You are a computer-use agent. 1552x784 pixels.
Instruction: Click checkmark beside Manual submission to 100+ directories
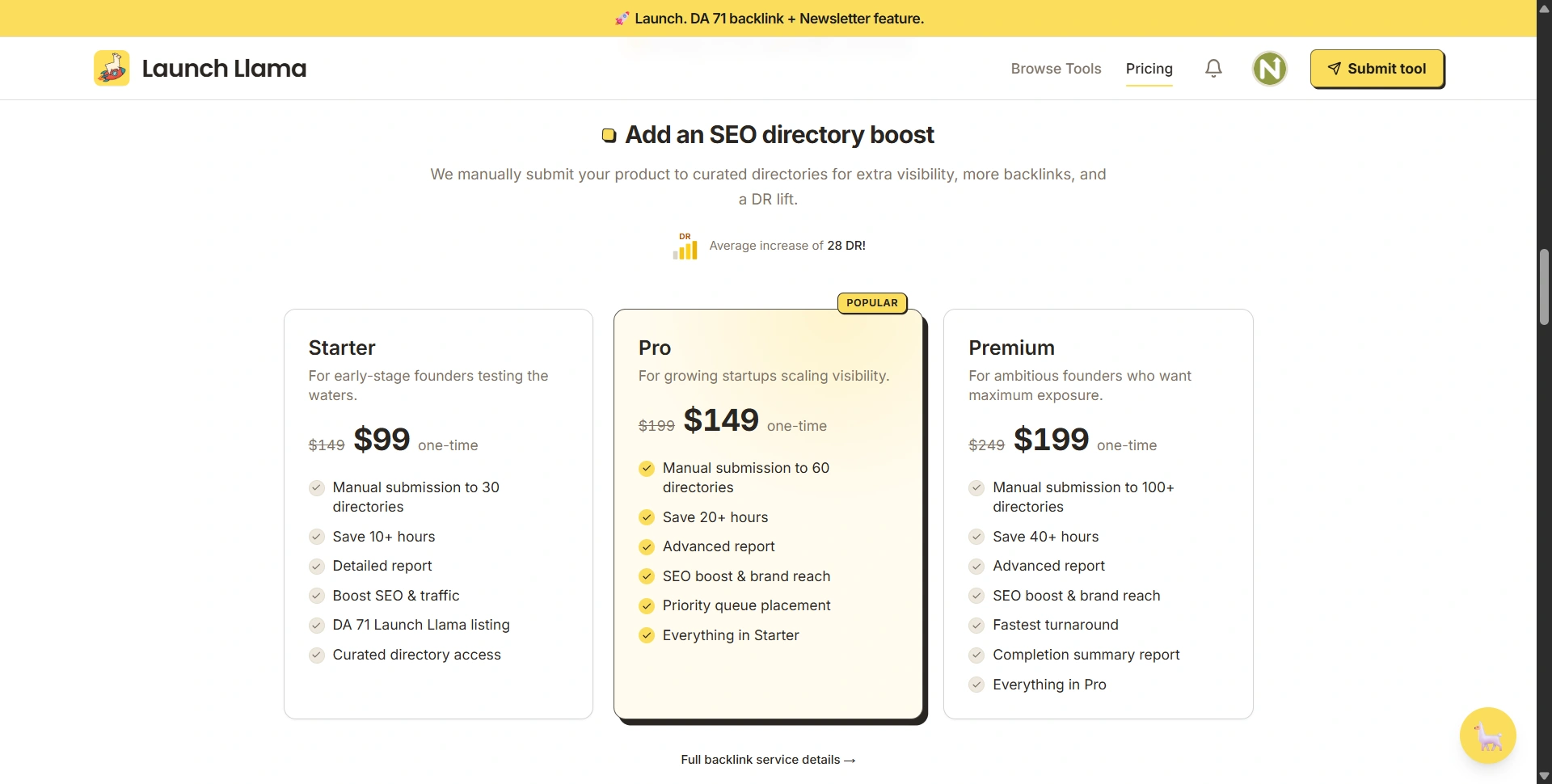[976, 487]
